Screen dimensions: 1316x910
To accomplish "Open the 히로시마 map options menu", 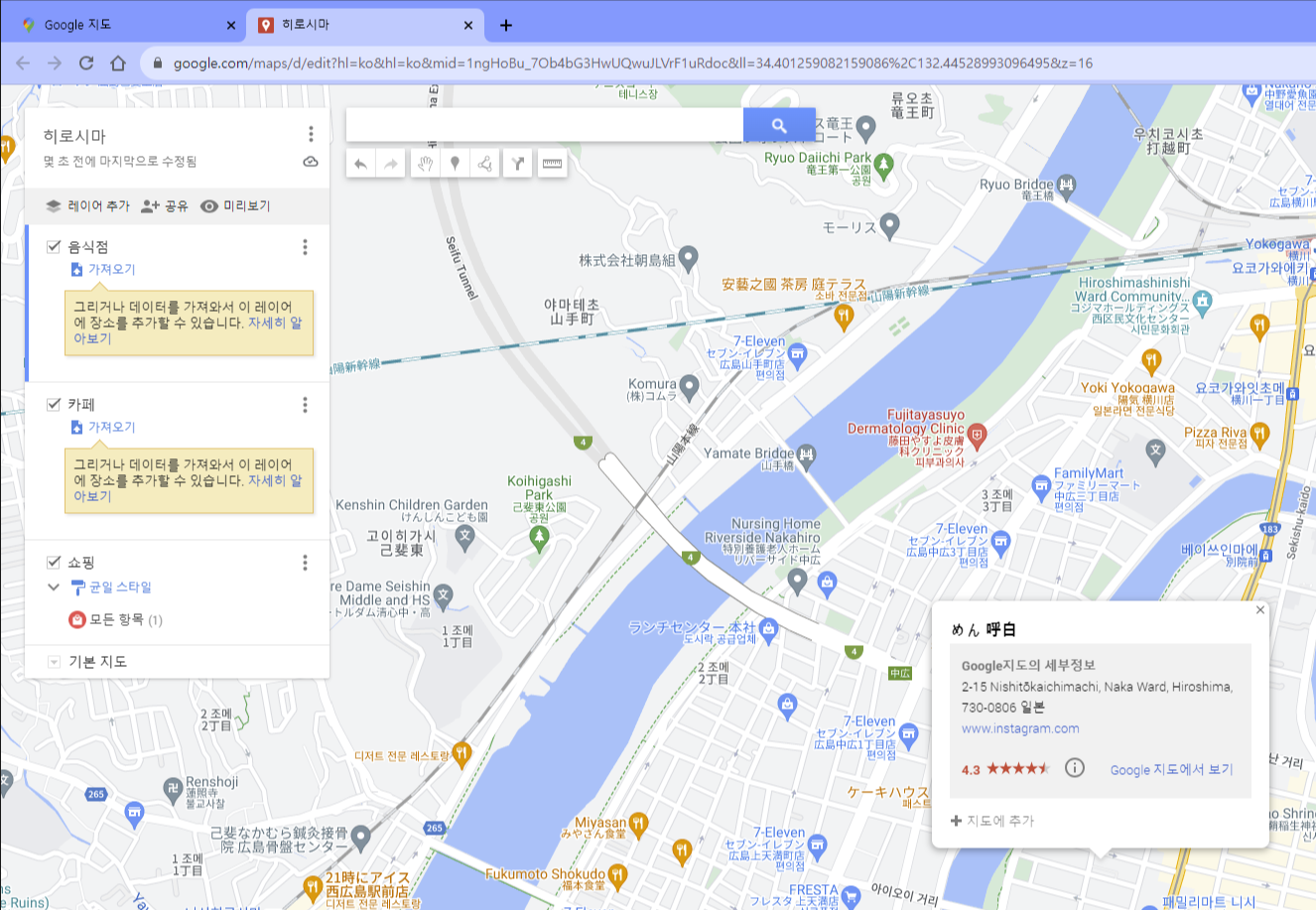I will (311, 134).
